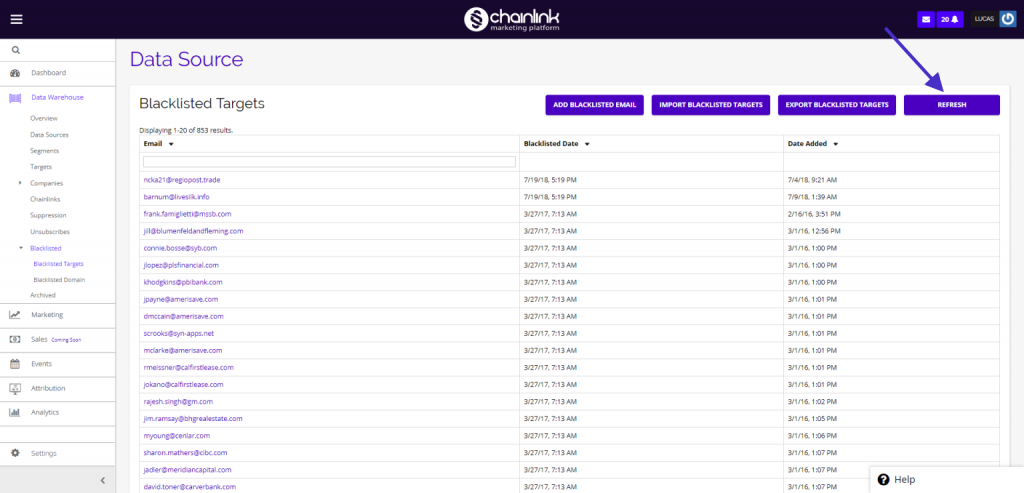Viewport: 1024px width, 493px height.
Task: Open the Targets sidebar item
Action: [41, 167]
